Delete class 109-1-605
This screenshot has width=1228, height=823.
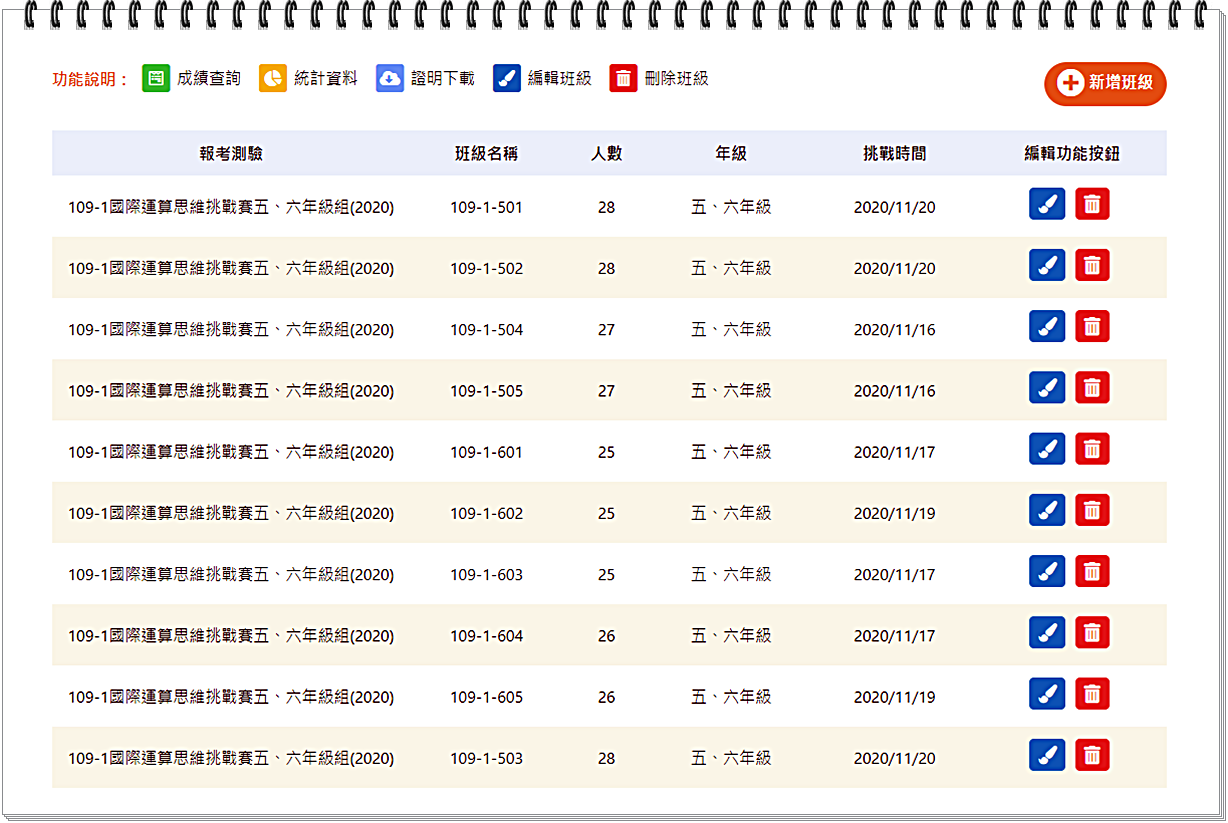[x=1092, y=694]
